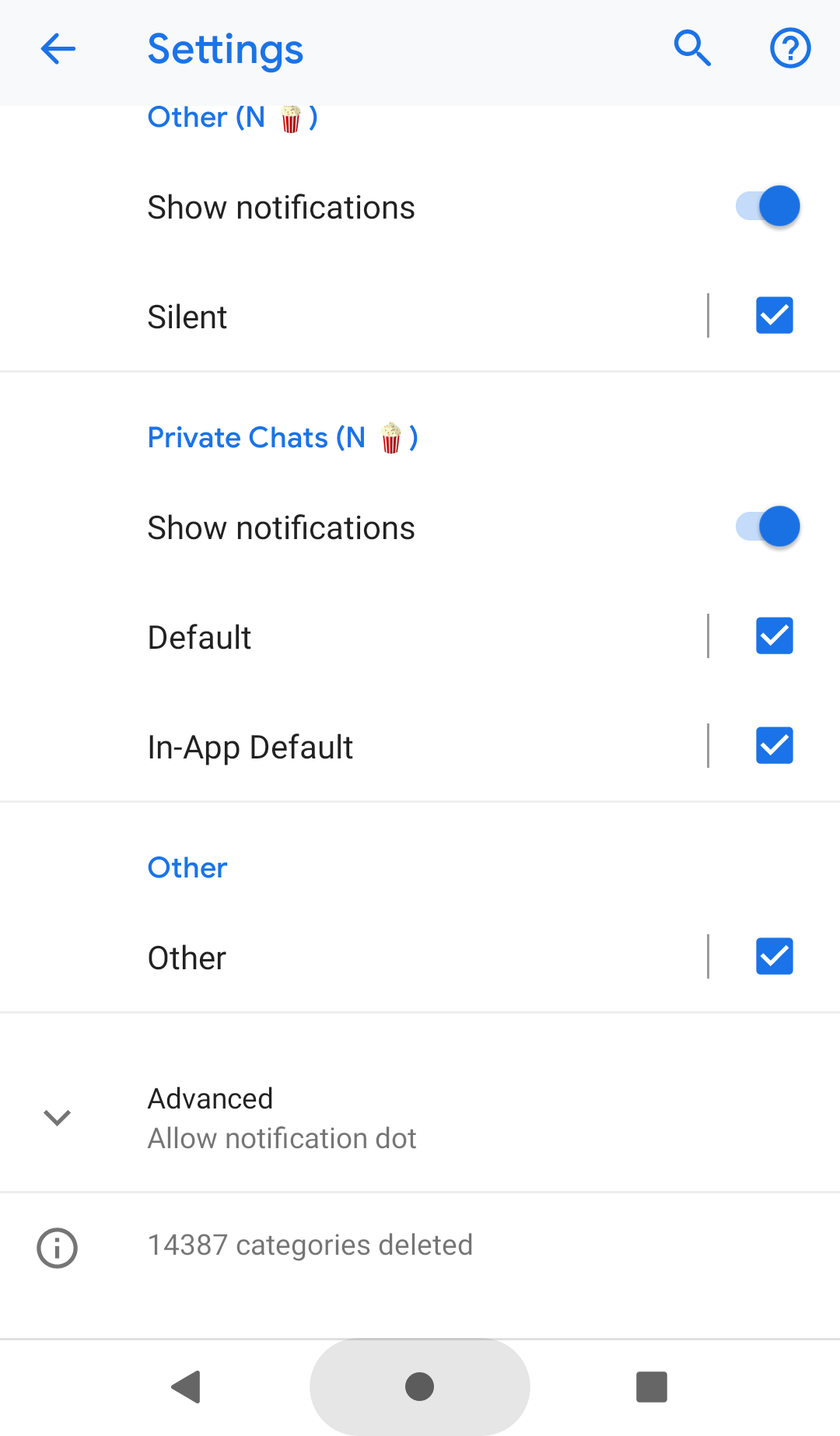Toggle Show notifications under Other (N)
This screenshot has width=840, height=1436.
[x=768, y=207]
